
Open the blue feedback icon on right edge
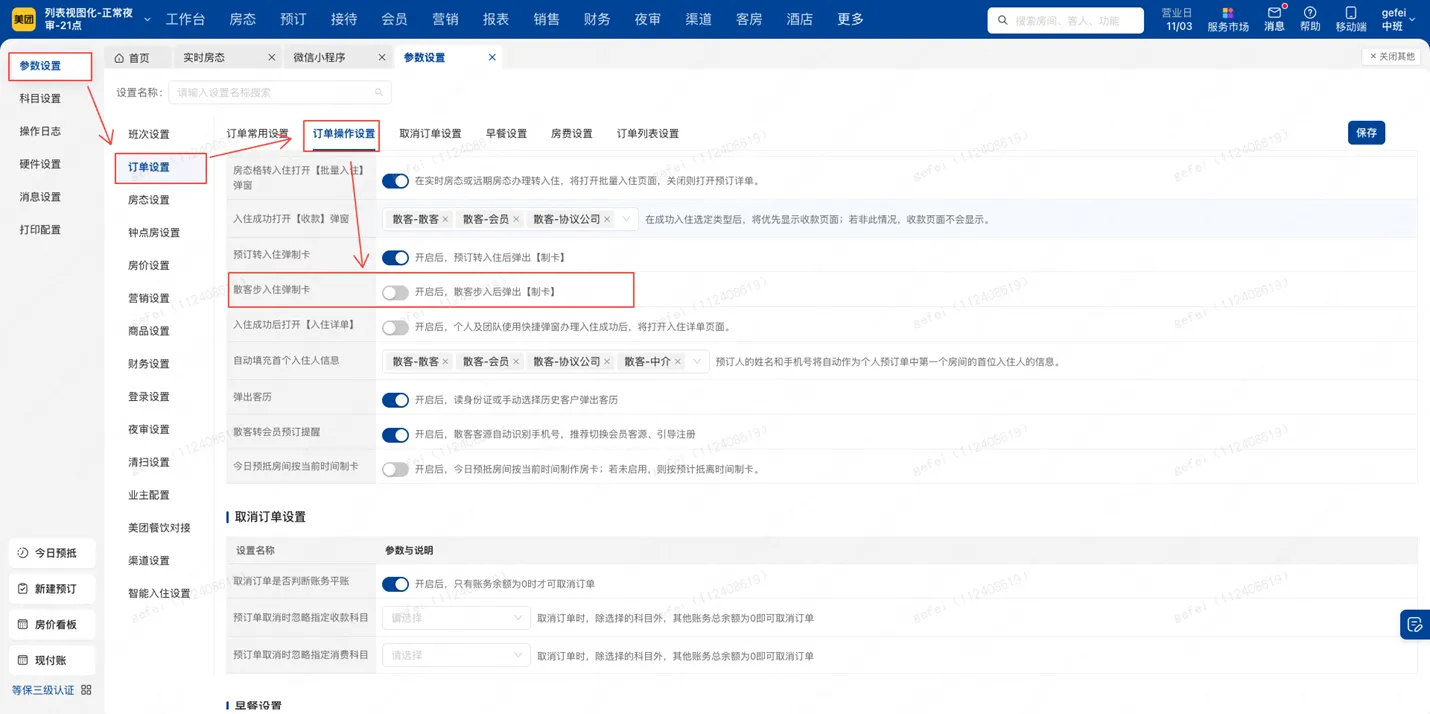pyautogui.click(x=1415, y=624)
